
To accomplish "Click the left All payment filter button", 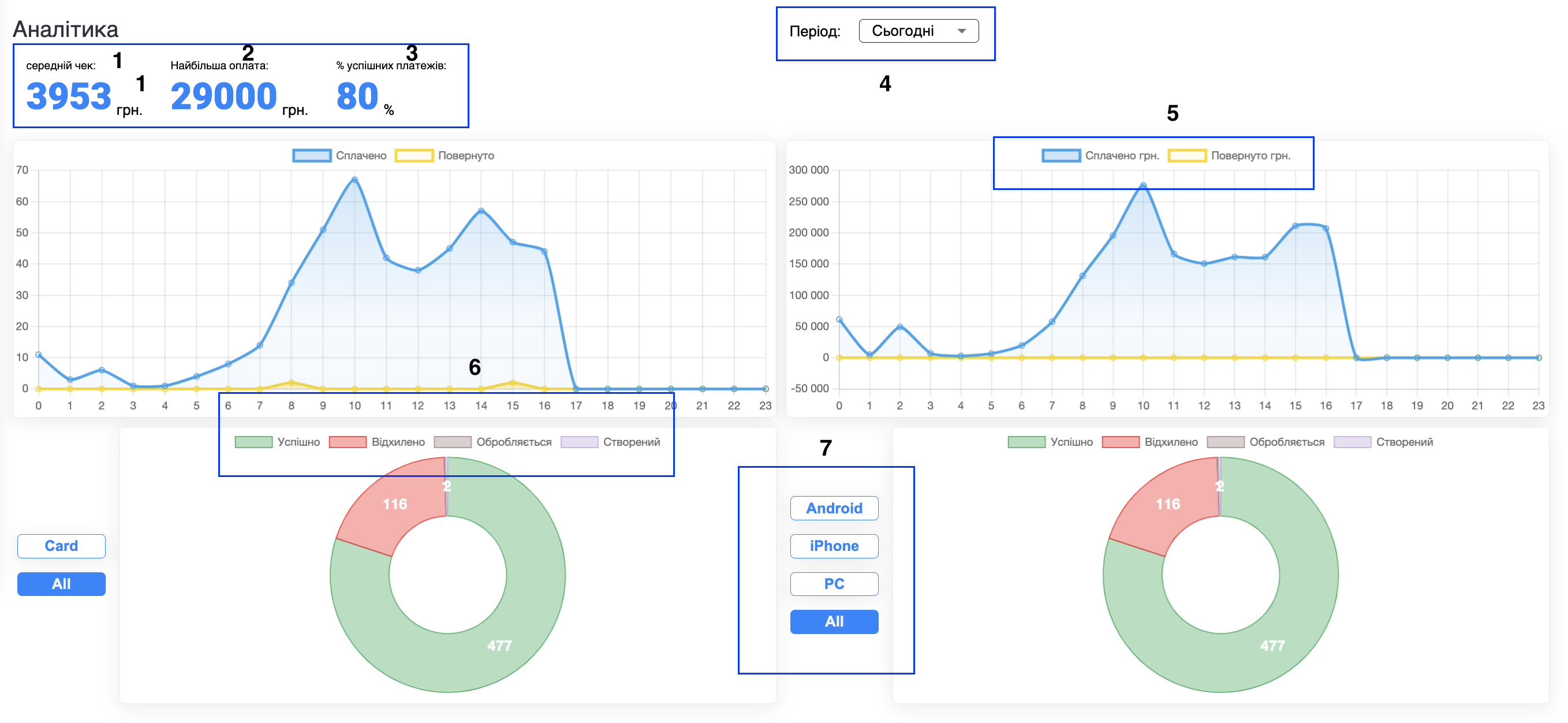I will click(x=61, y=583).
